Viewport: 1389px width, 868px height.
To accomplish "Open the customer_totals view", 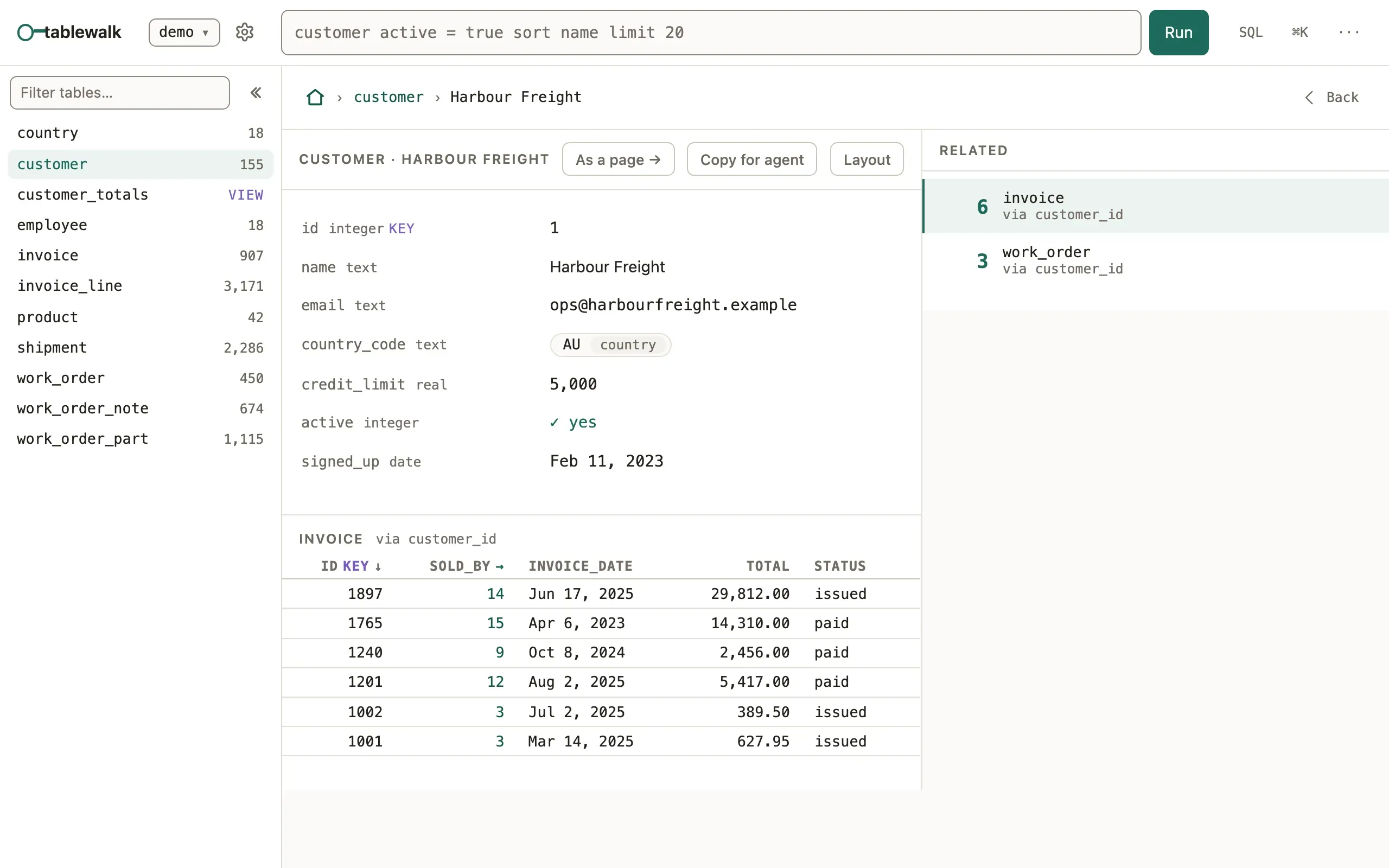I will tap(140, 195).
